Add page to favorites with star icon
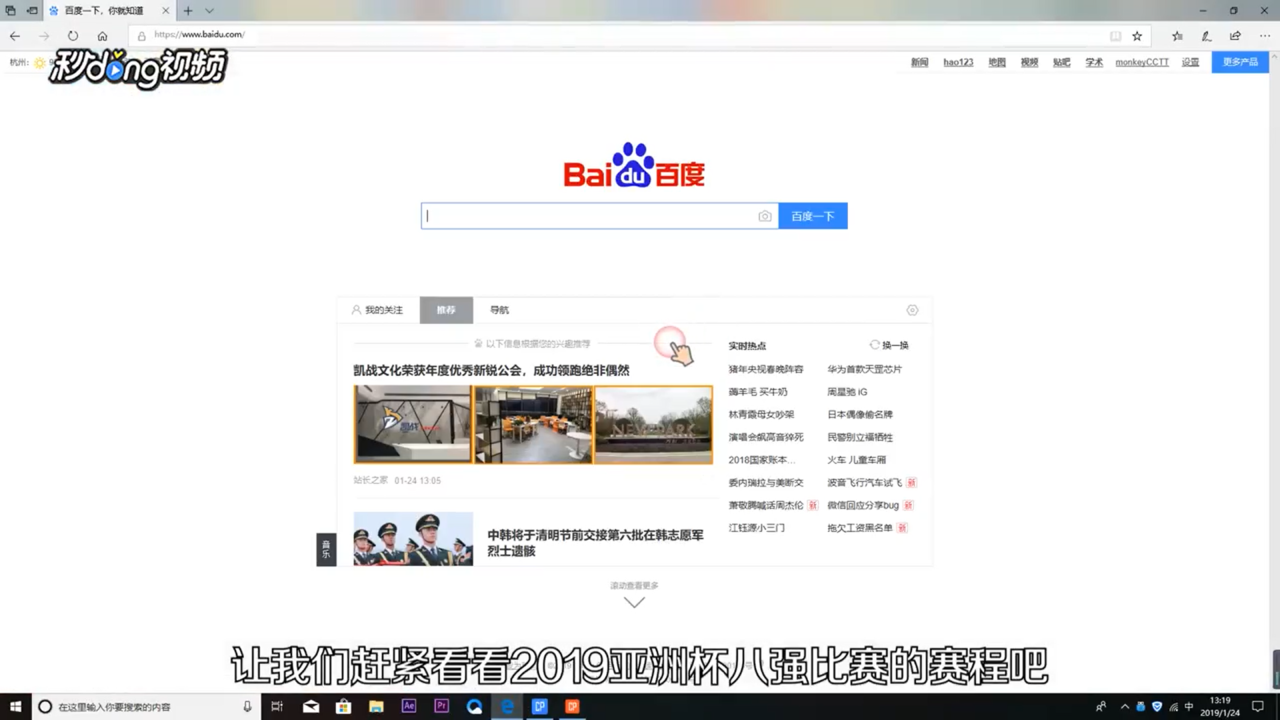 pyautogui.click(x=1137, y=36)
